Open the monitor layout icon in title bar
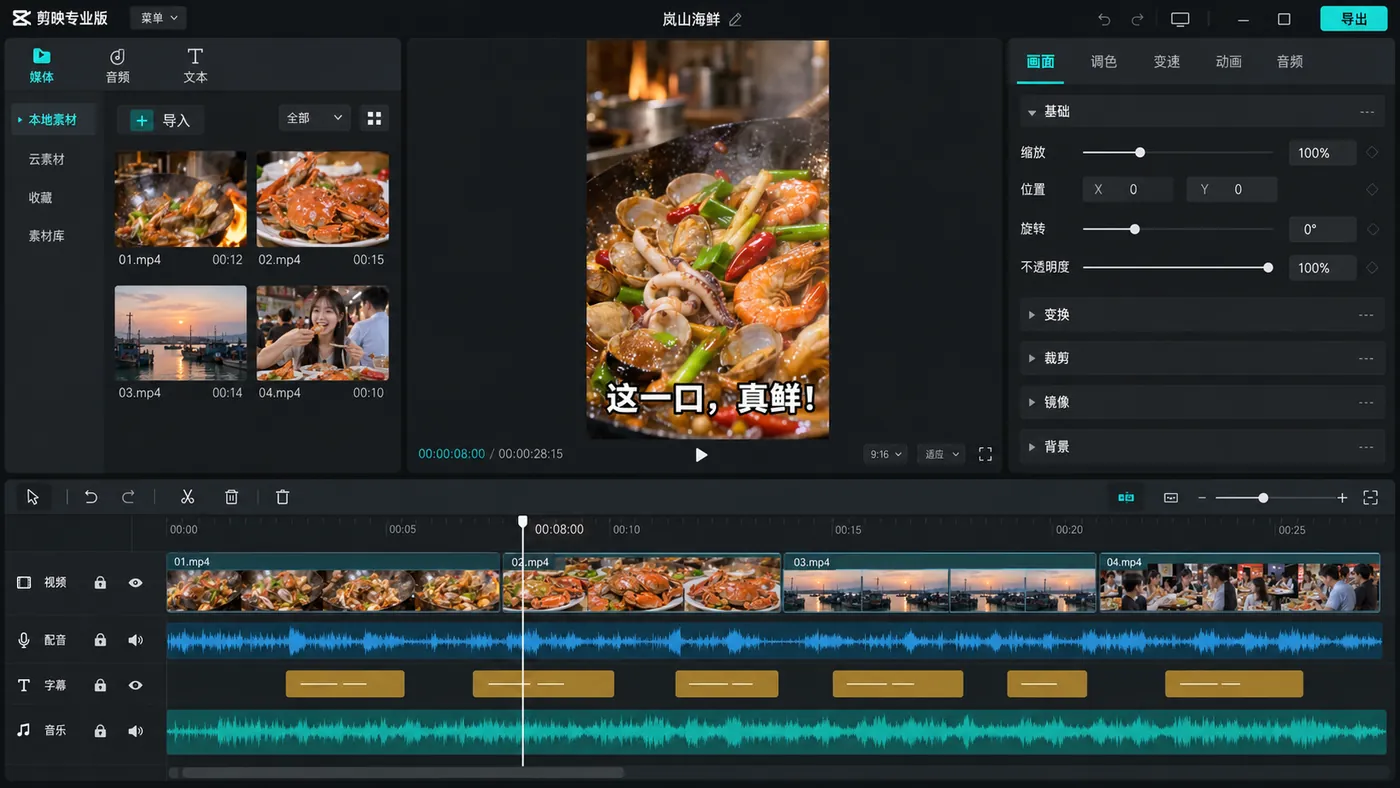The width and height of the screenshot is (1400, 788). coord(1180,20)
